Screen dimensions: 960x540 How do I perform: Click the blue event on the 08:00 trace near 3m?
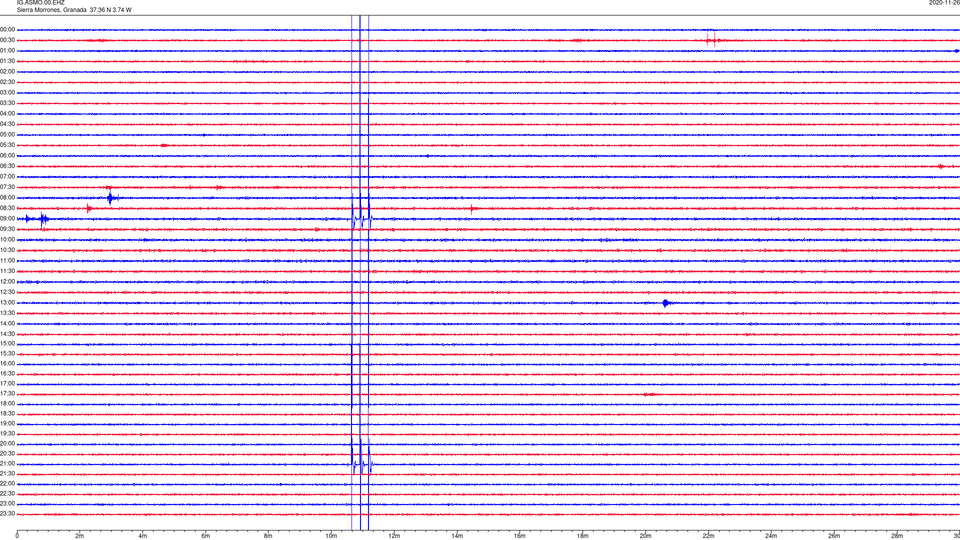pos(111,198)
